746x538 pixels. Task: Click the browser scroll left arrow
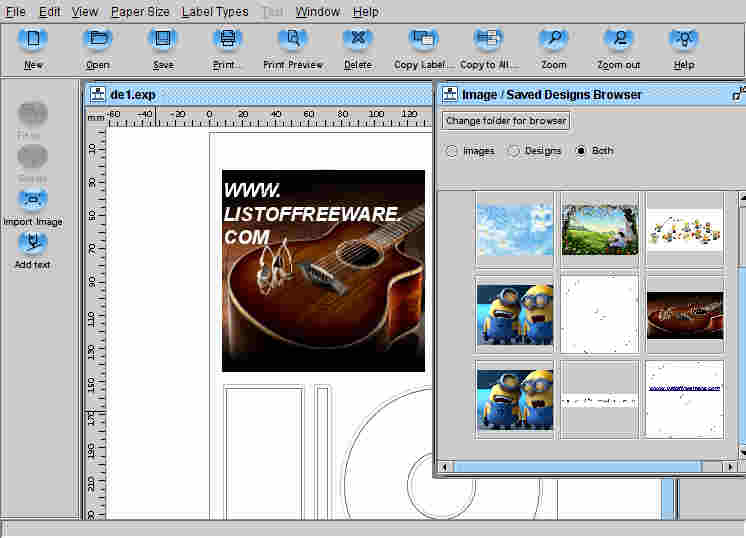444,467
